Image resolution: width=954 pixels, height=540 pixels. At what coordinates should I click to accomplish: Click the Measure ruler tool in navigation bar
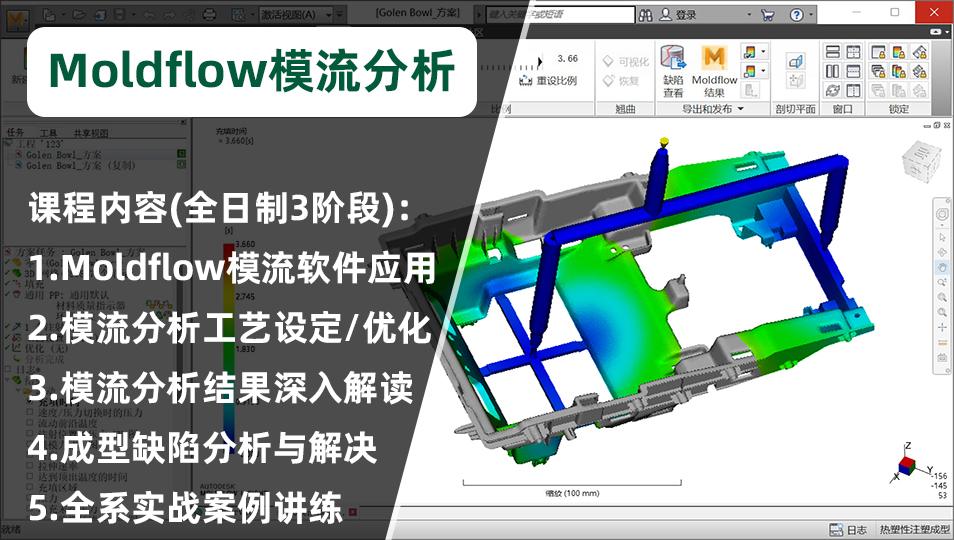click(942, 343)
